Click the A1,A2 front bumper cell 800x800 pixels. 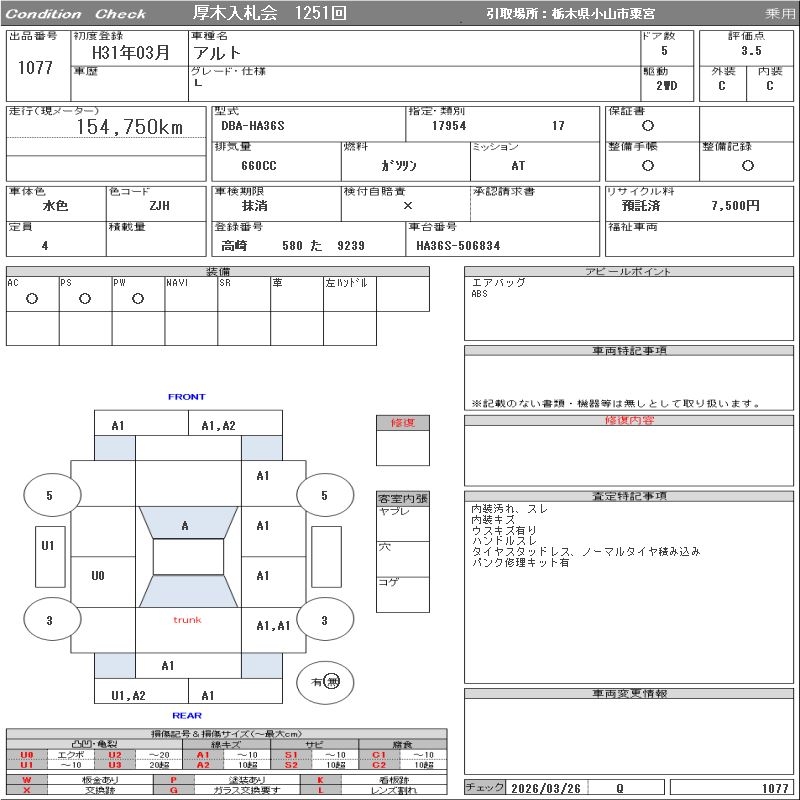(235, 423)
